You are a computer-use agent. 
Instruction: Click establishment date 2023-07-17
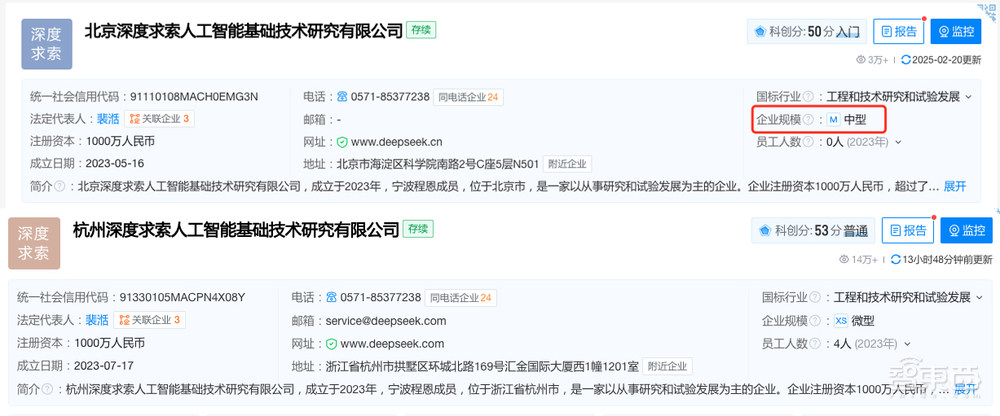(x=103, y=366)
